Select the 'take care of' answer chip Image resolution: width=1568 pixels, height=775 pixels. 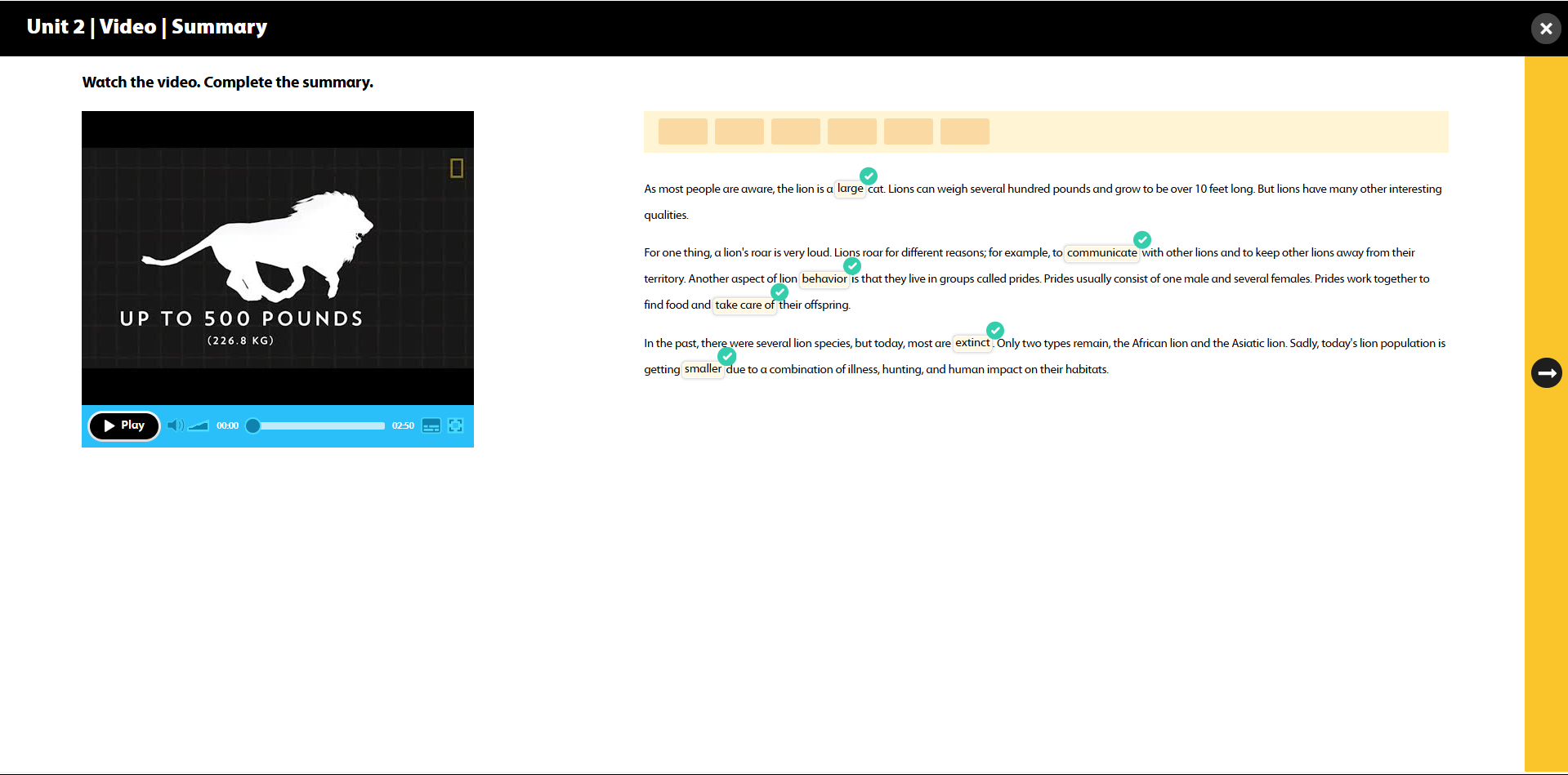click(744, 305)
